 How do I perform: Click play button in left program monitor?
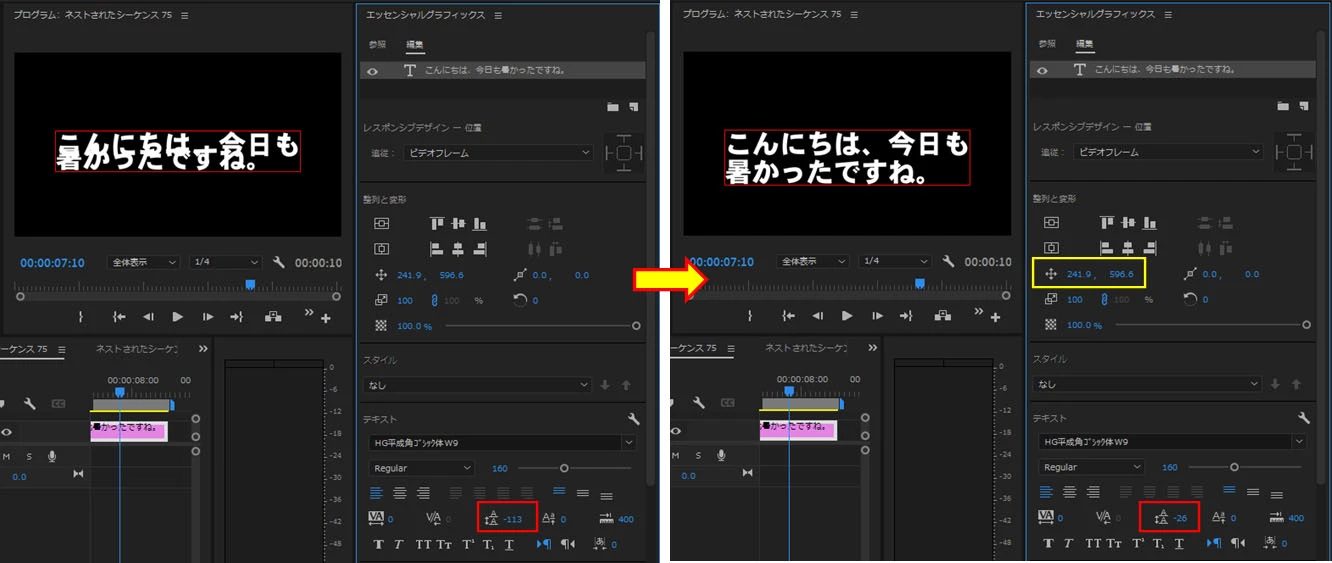177,317
